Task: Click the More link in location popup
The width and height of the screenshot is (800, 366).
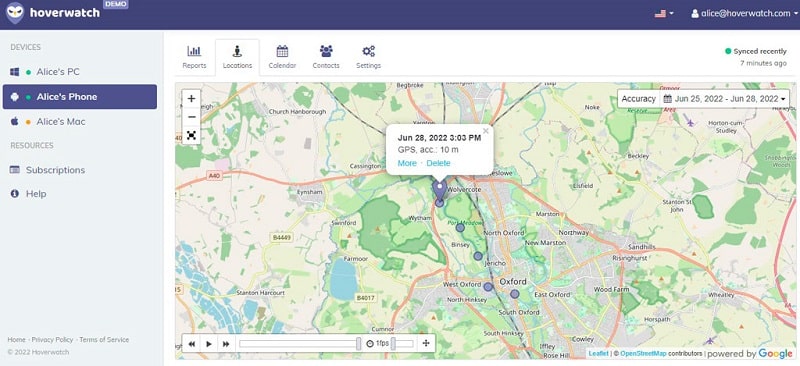Action: pos(407,163)
